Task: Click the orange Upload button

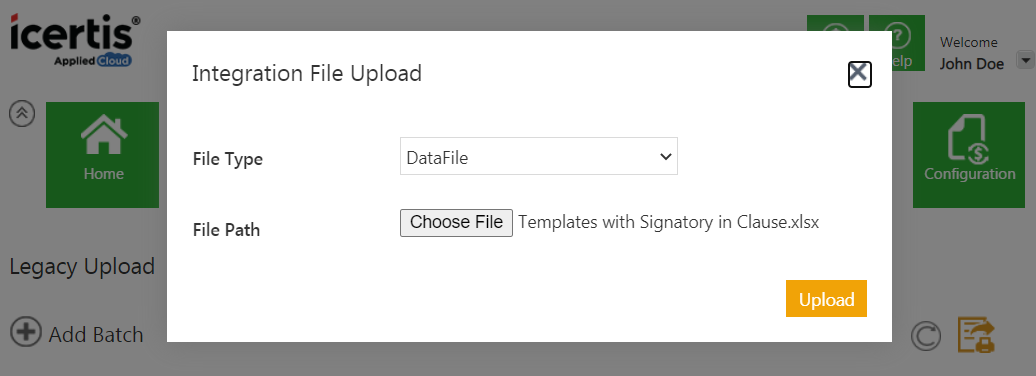Action: click(826, 299)
